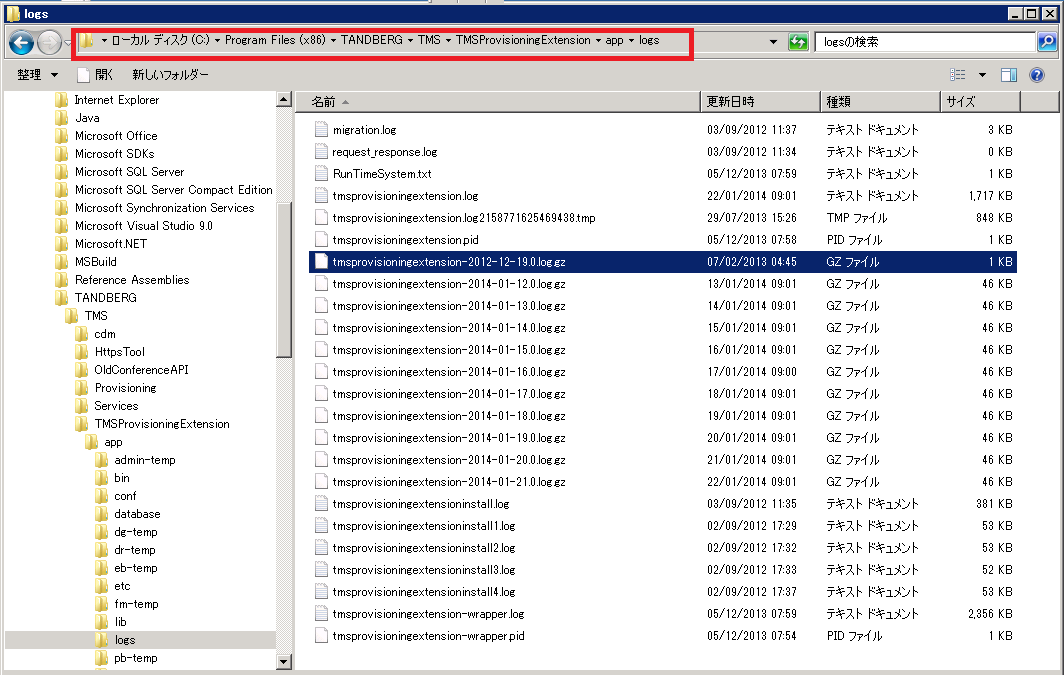Select the MSBuild folder in the tree

click(96, 262)
